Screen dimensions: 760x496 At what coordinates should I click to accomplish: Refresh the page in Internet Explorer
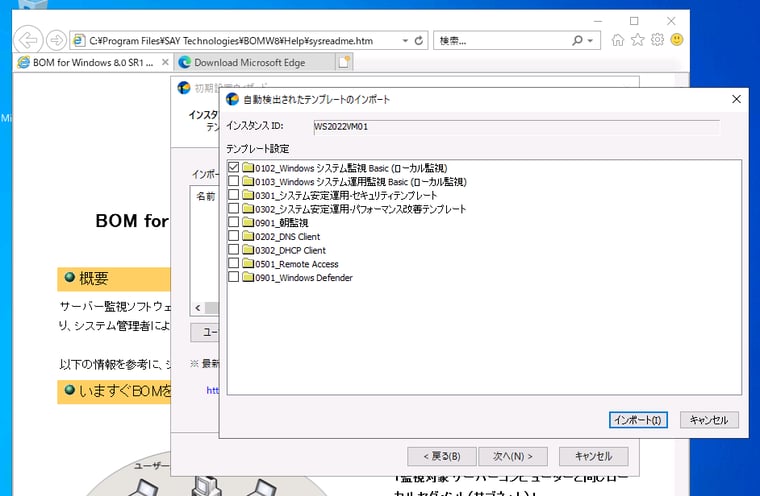coord(419,41)
